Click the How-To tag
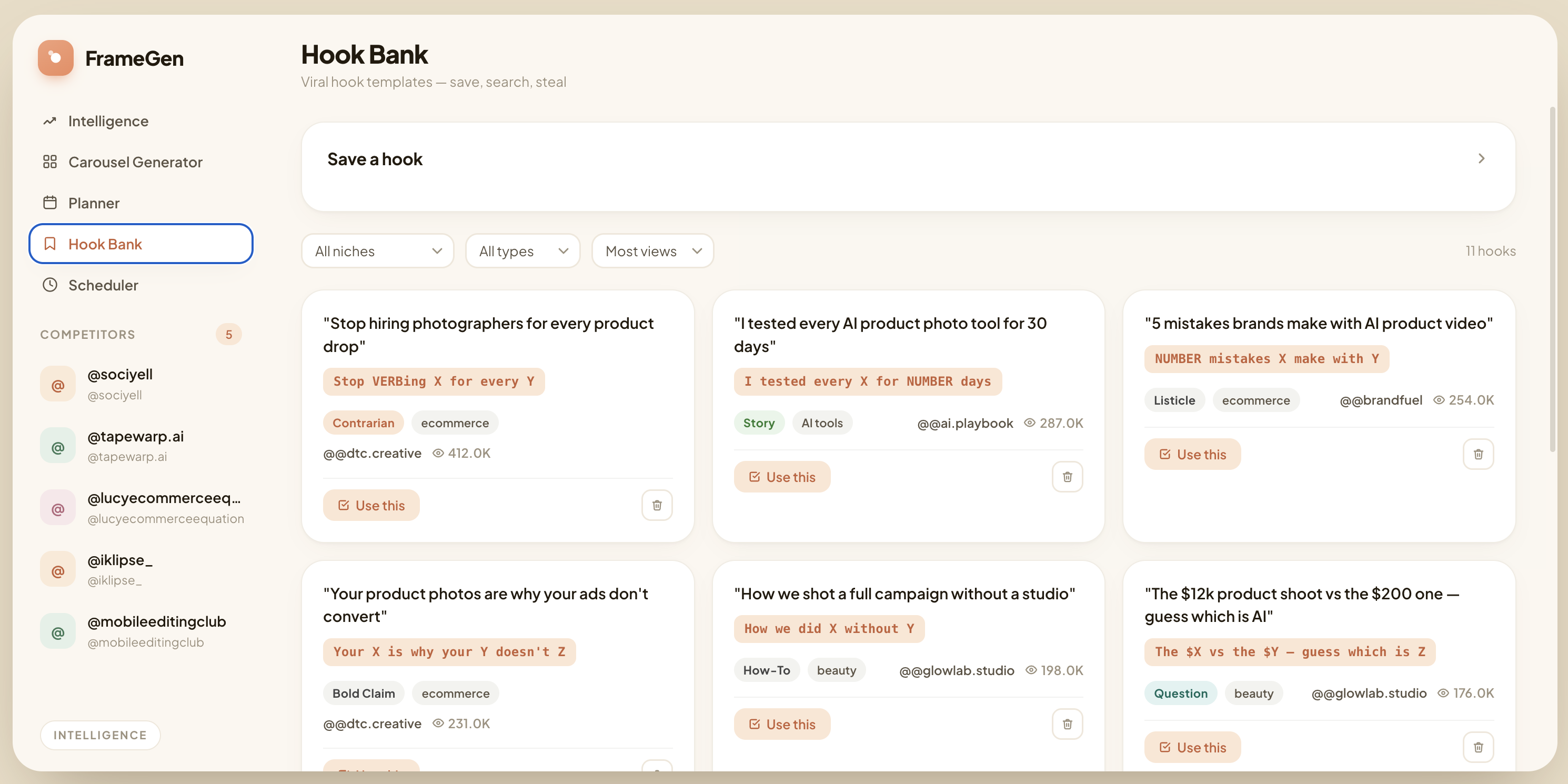The height and width of the screenshot is (784, 1568). tap(766, 670)
